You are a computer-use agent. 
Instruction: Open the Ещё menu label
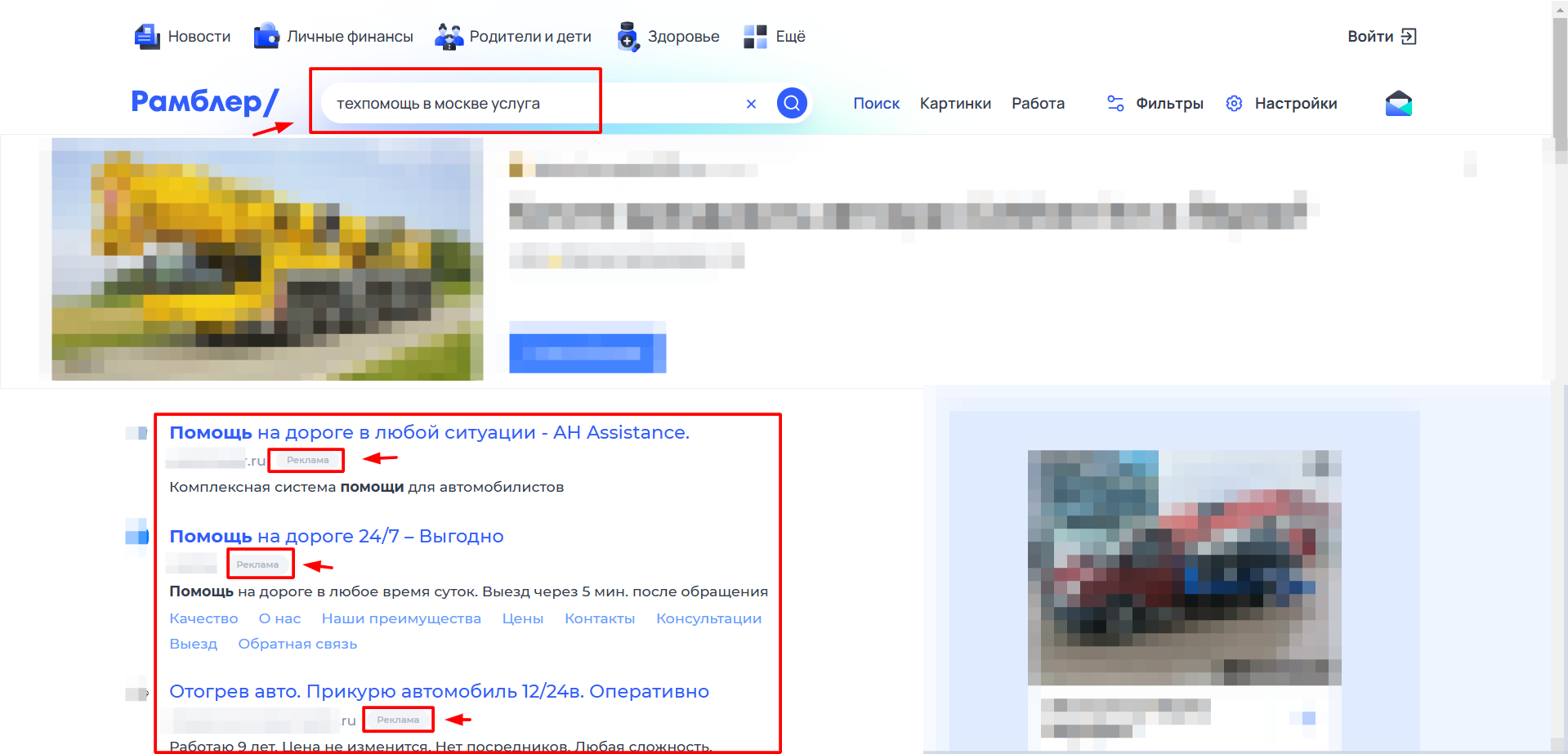(790, 37)
